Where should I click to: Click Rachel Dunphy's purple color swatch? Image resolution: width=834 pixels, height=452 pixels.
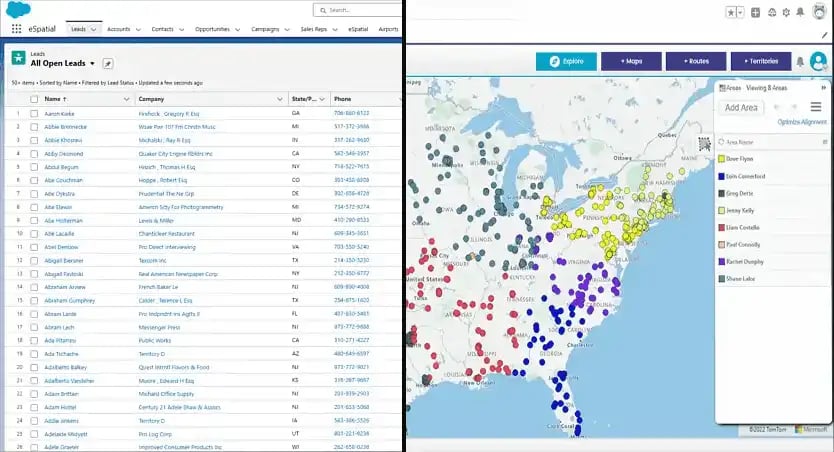[722, 262]
